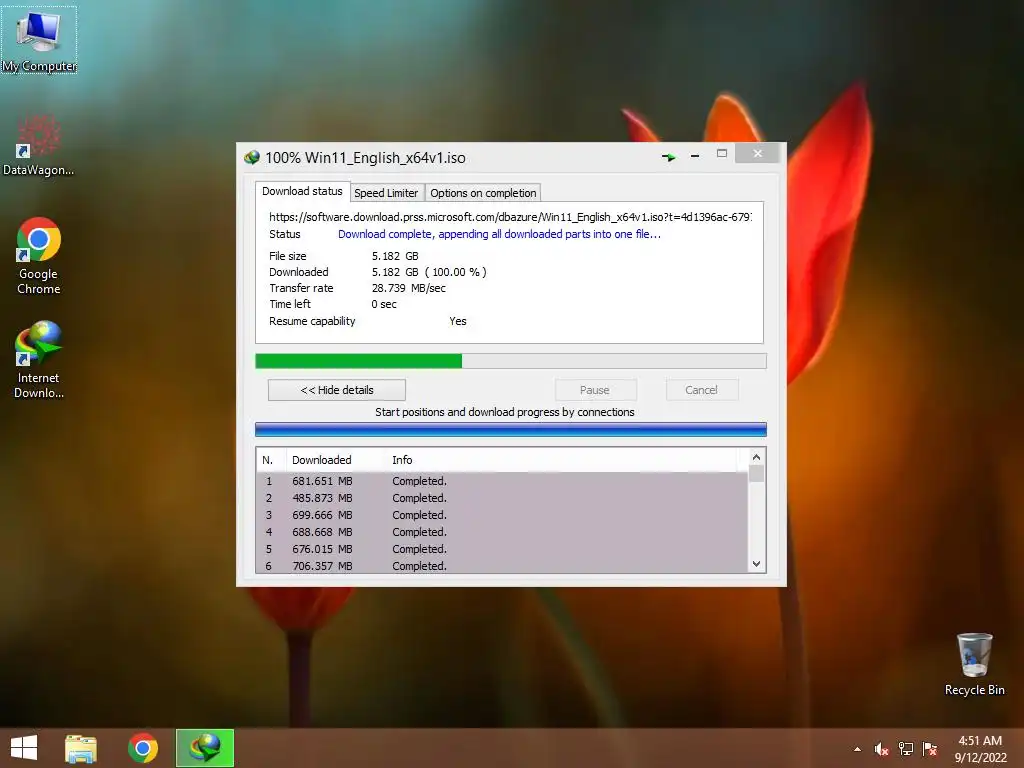Select connection row 6 with 706.357 MB

tap(502, 566)
